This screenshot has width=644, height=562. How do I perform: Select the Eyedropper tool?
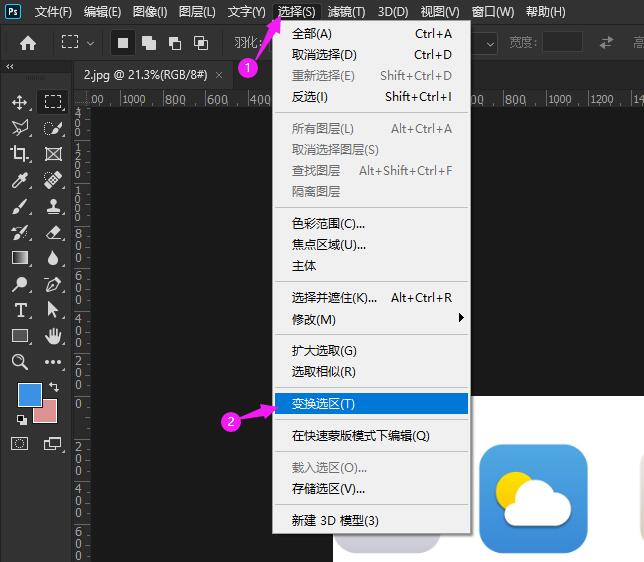point(20,180)
